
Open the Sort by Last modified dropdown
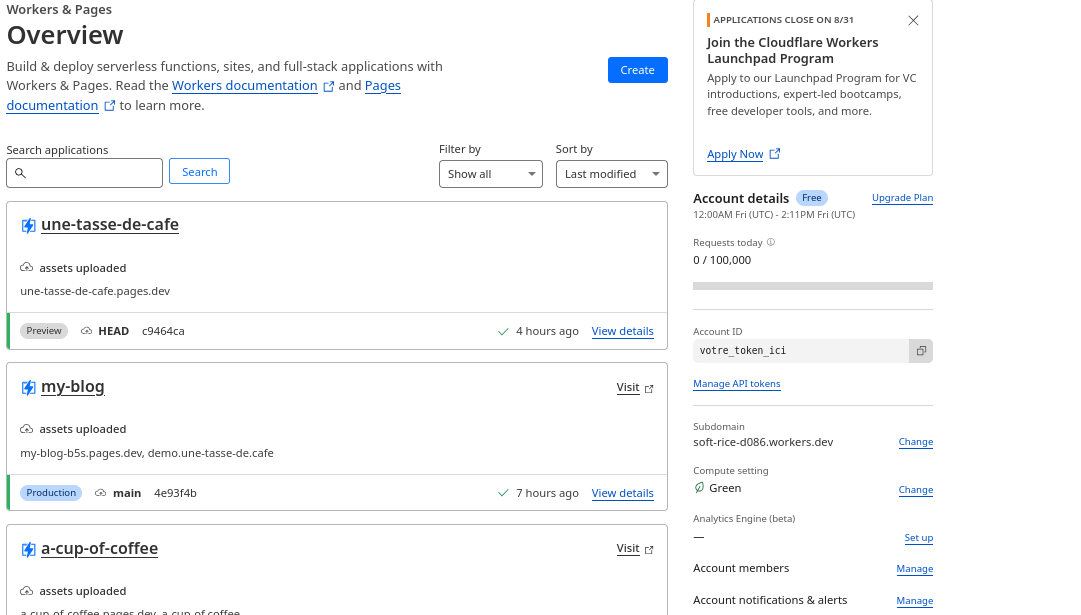tap(612, 174)
